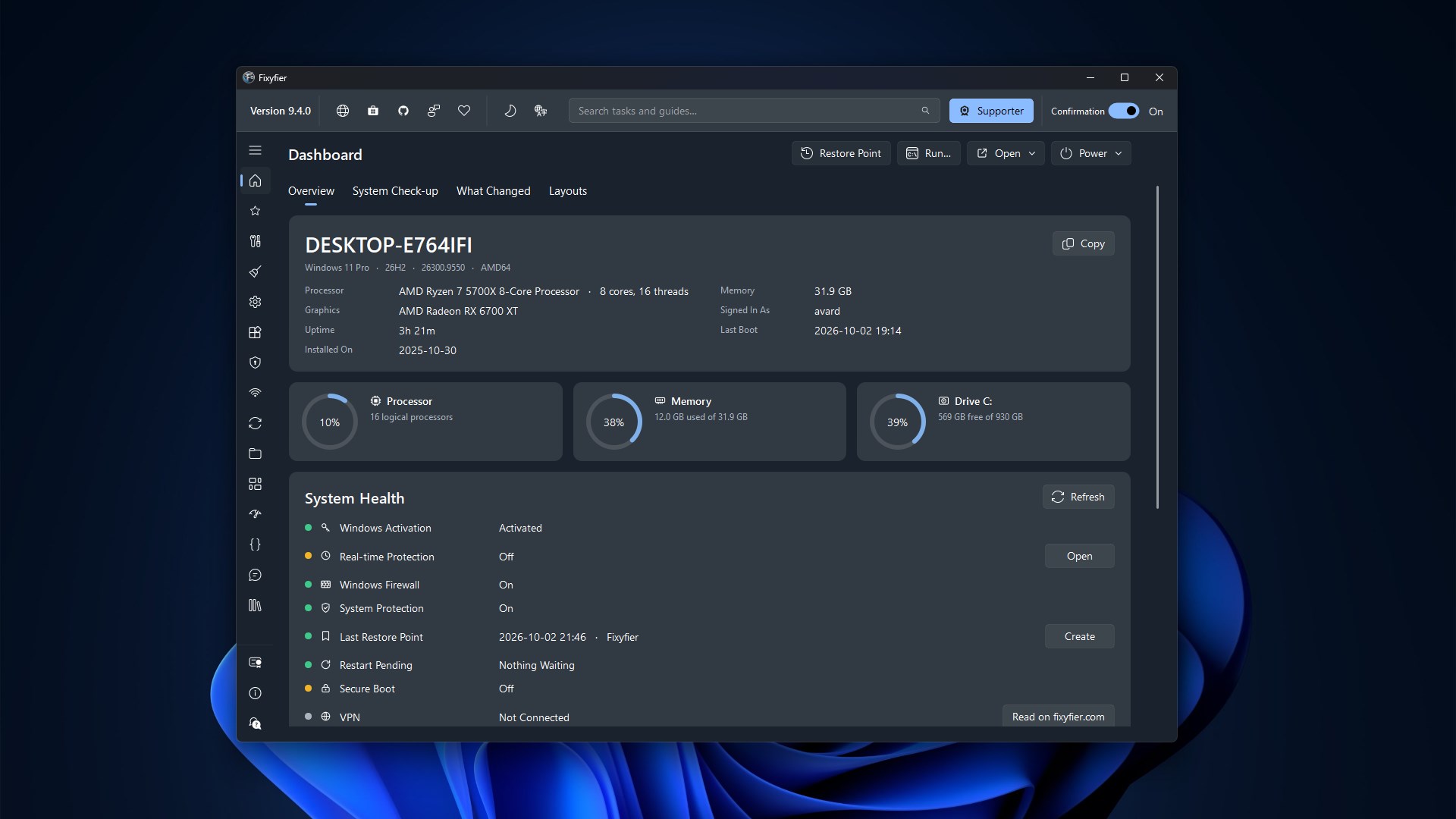Switch to the Overview tab
This screenshot has width=1456, height=819.
[x=311, y=191]
